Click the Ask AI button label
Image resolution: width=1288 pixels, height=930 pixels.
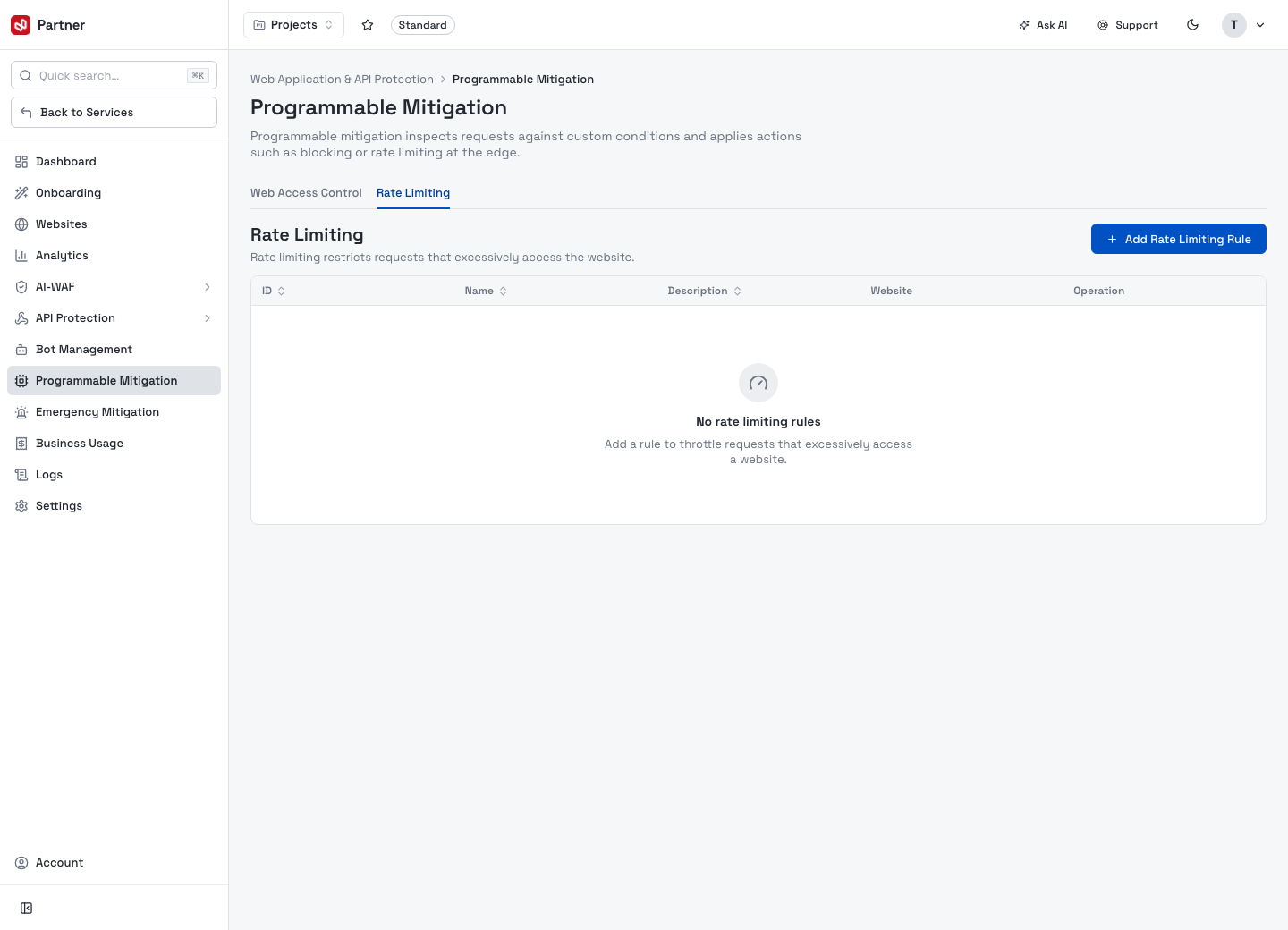[x=1052, y=25]
